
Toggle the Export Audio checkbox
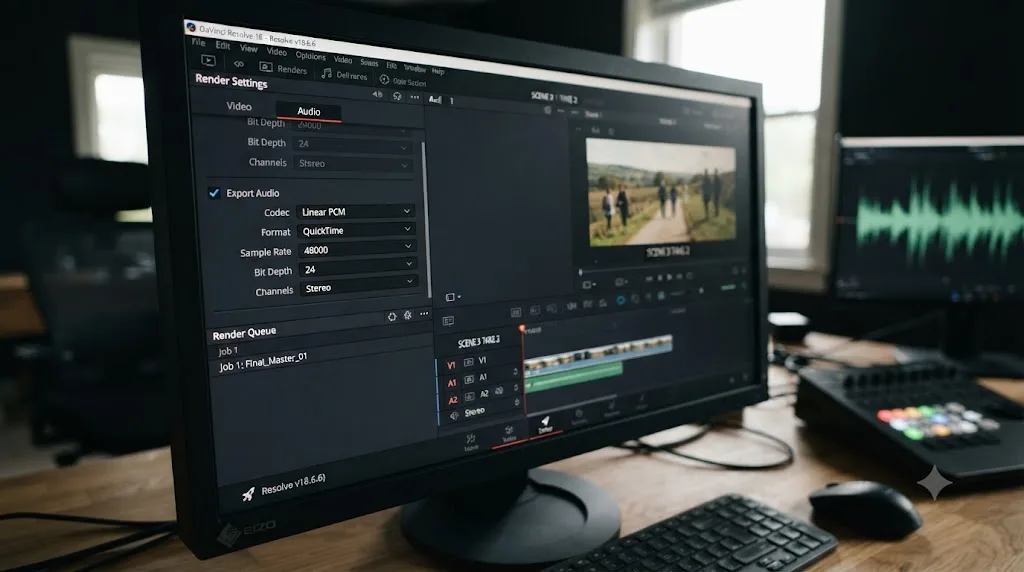tap(214, 193)
